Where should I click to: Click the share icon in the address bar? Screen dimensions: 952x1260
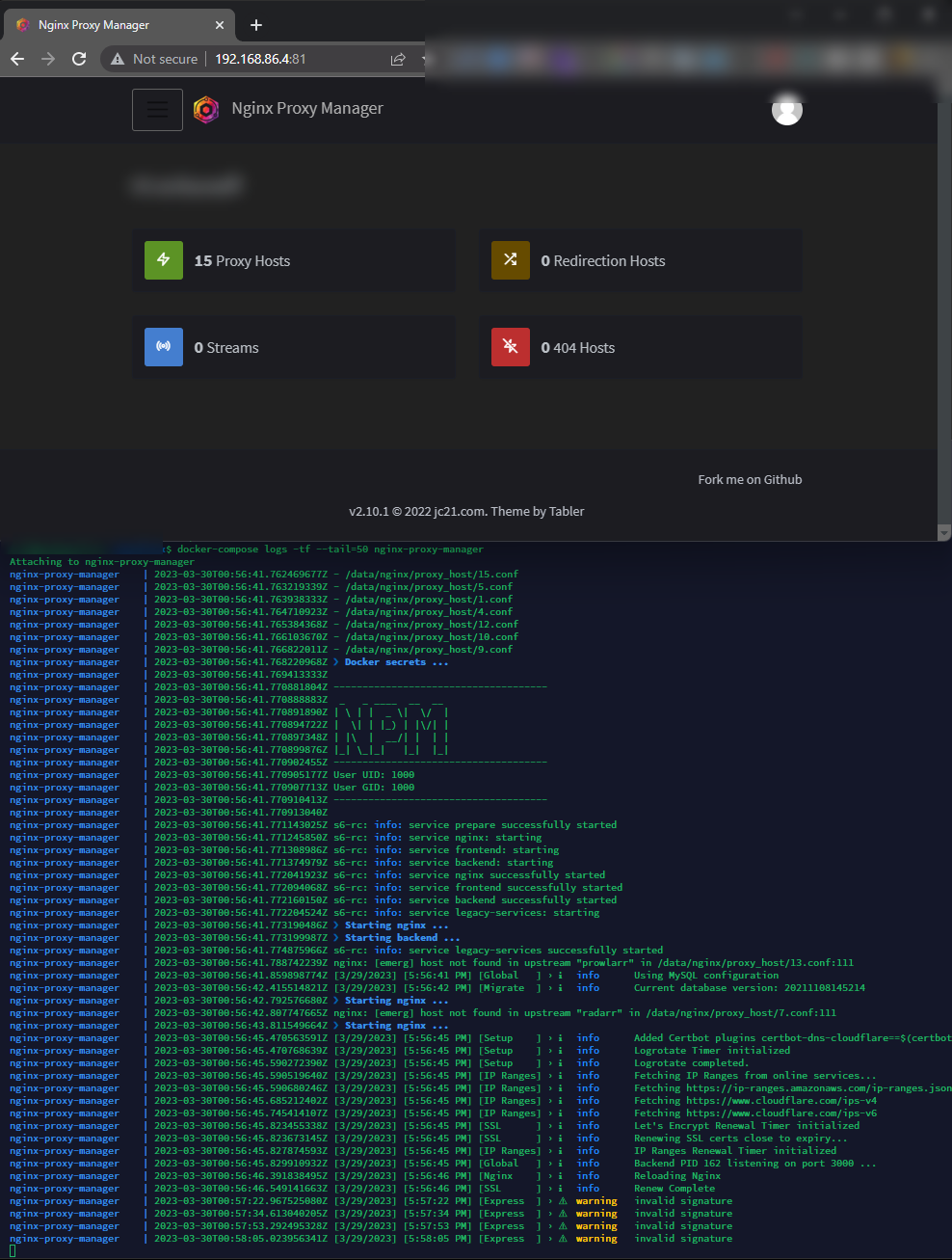tap(398, 59)
